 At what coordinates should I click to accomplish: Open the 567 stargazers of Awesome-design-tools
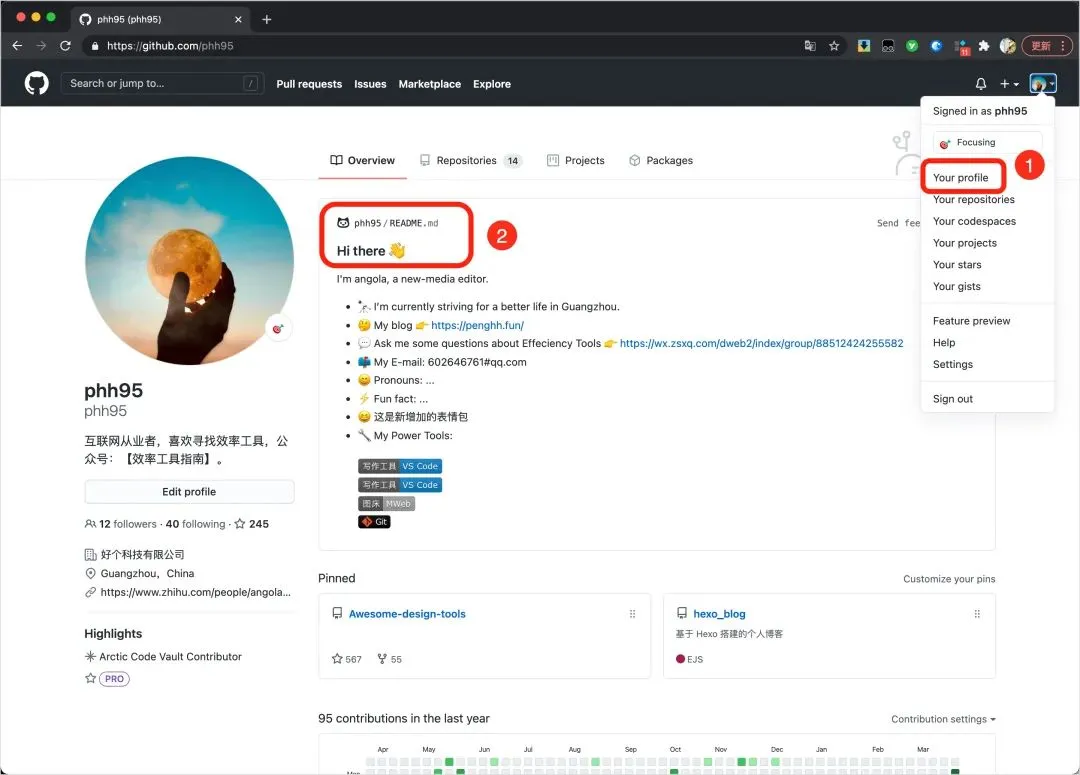[346, 659]
